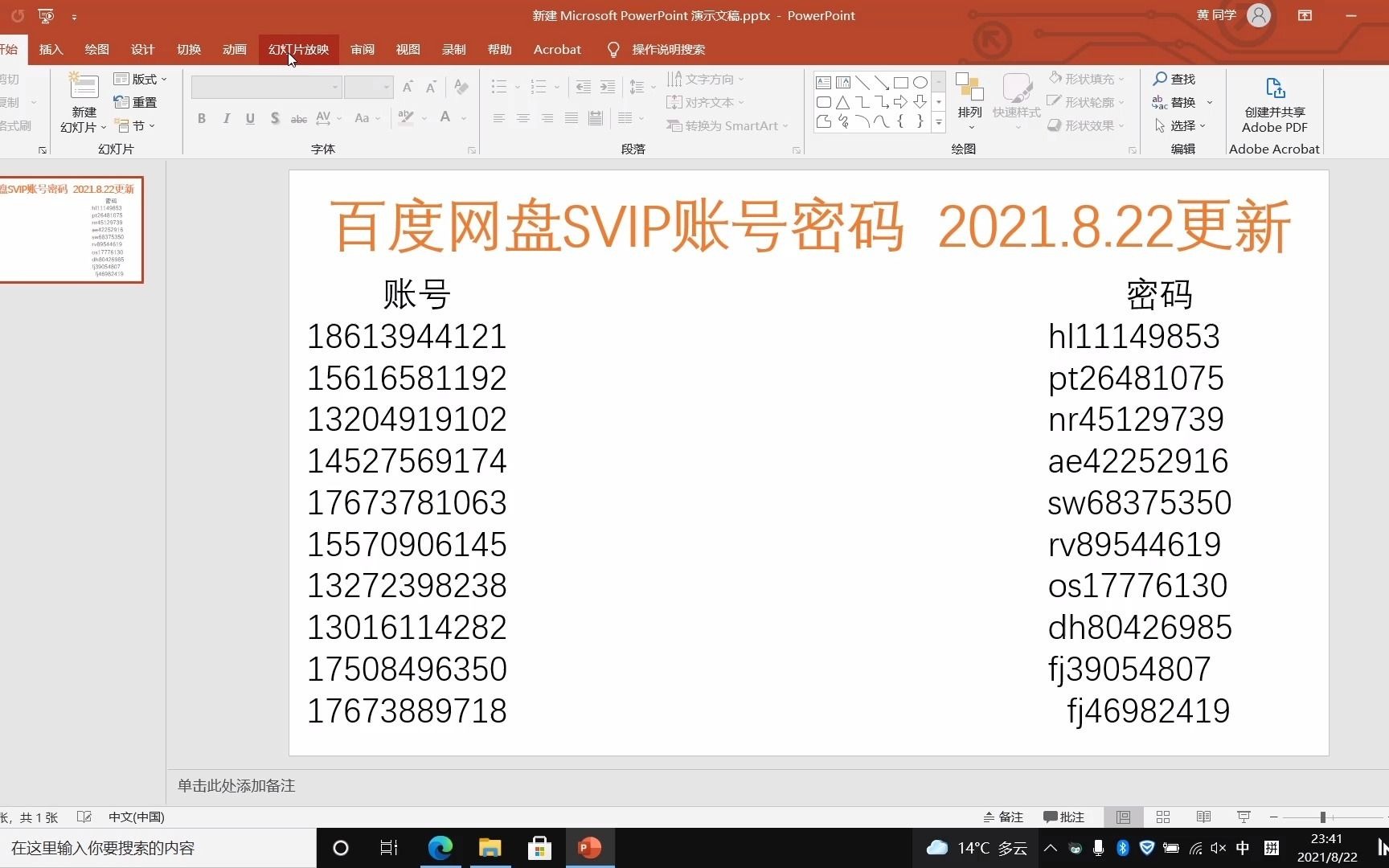Open the Comments (批注) pane
The image size is (1389, 868).
(x=1063, y=817)
